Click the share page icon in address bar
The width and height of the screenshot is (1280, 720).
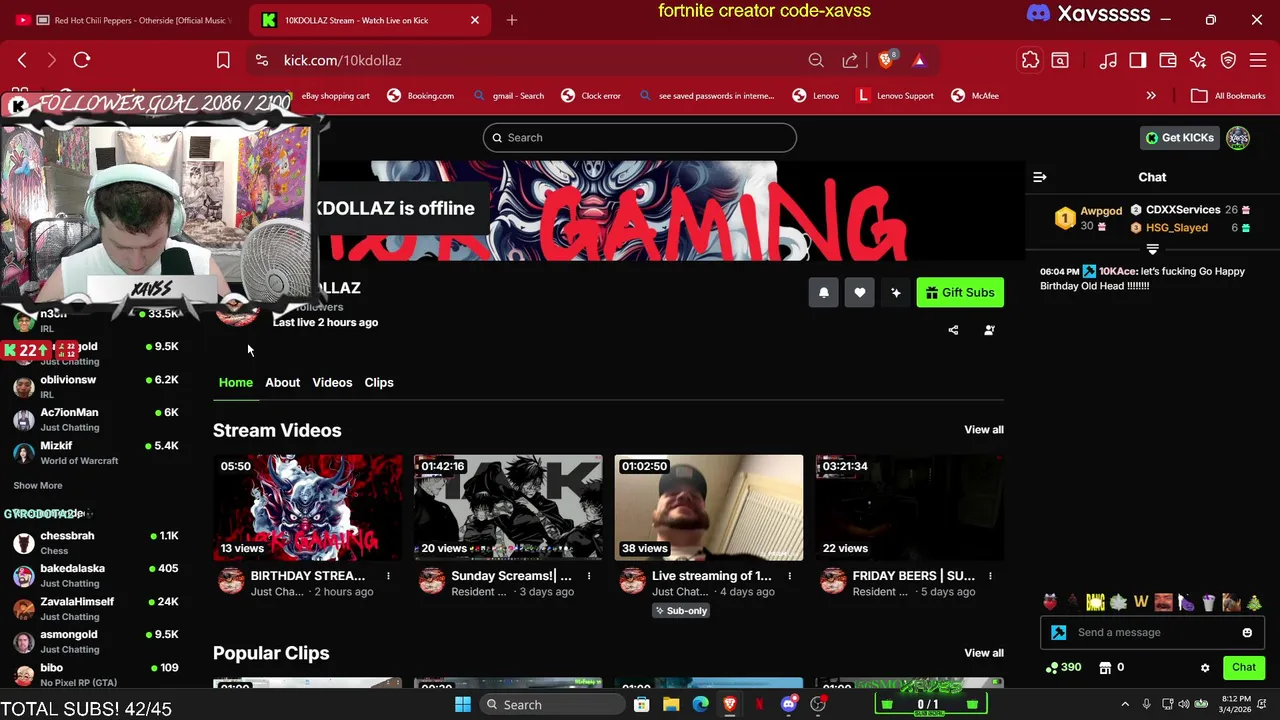click(850, 60)
